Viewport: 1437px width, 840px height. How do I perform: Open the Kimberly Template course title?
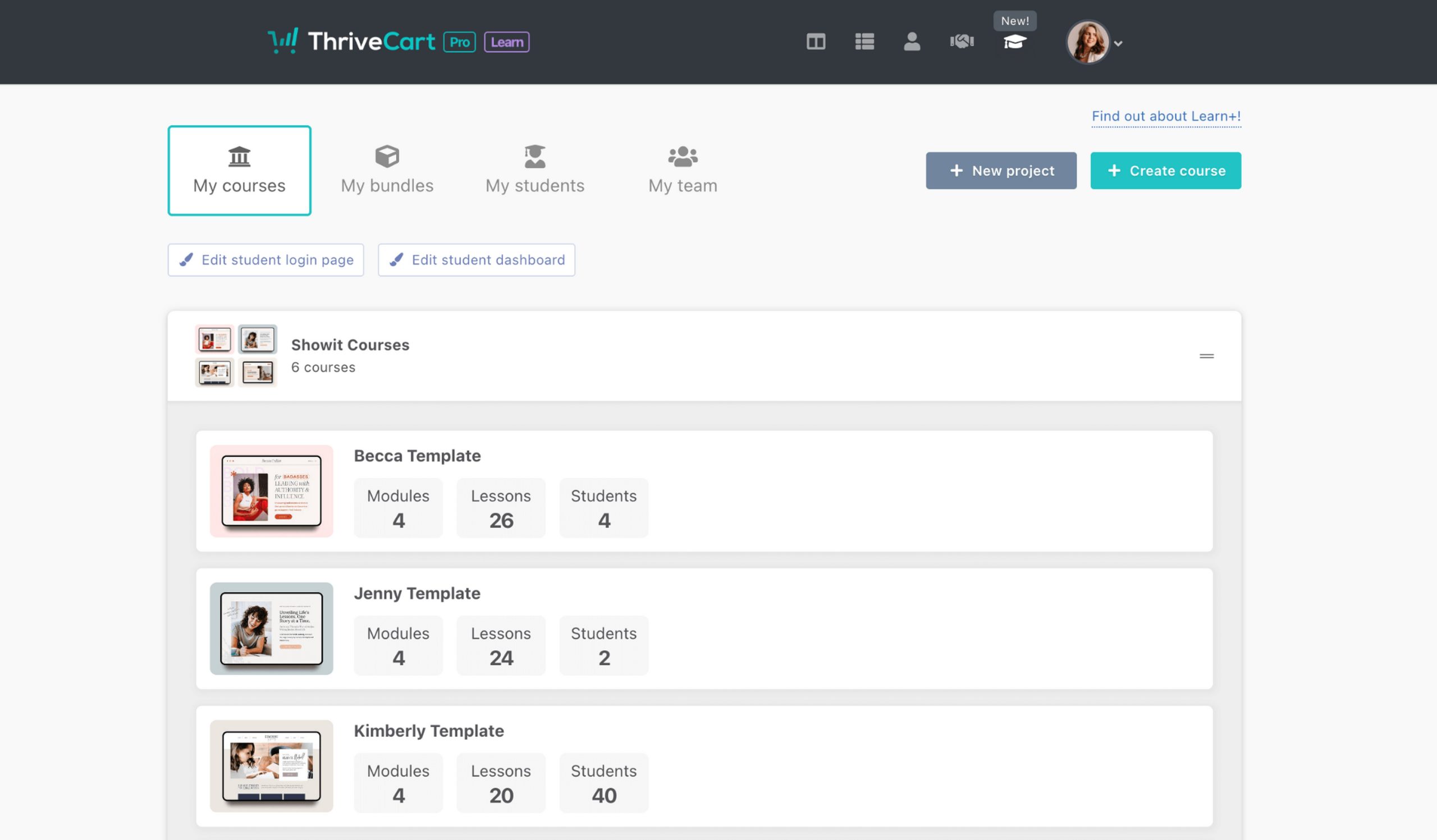[x=428, y=731]
